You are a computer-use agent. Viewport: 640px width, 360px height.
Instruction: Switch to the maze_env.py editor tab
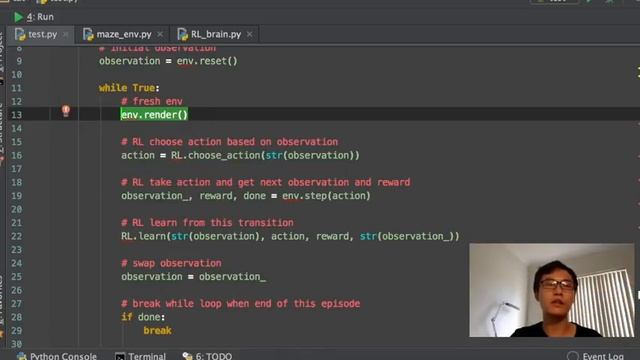pyautogui.click(x=123, y=34)
